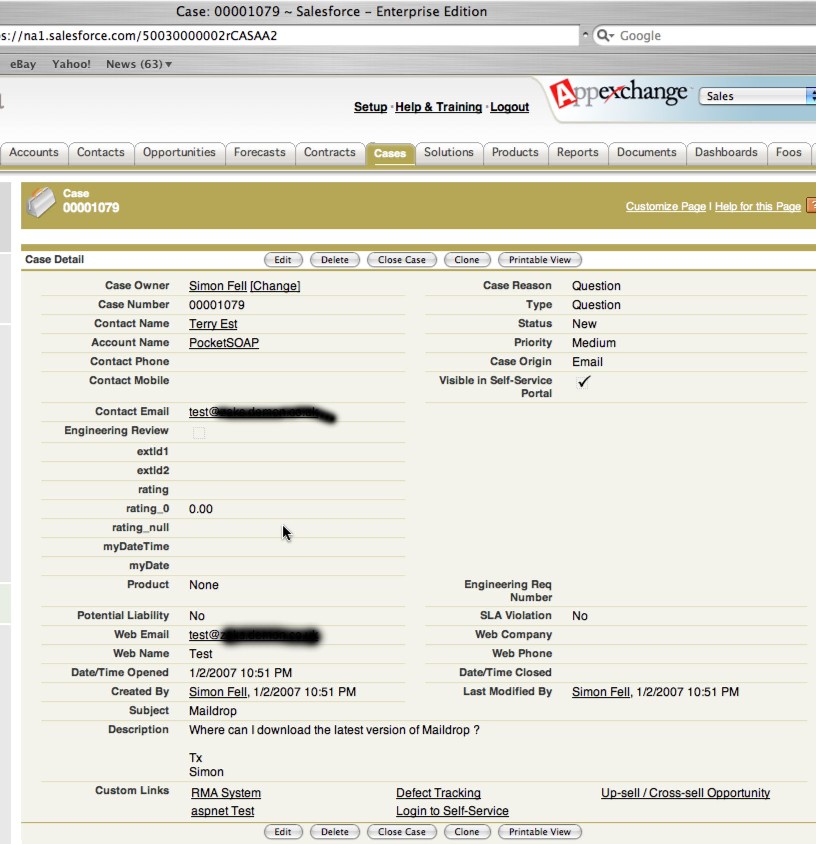Viewport: 816px width, 844px height.
Task: Toggle the Engineering Review checkbox
Action: coord(199,432)
